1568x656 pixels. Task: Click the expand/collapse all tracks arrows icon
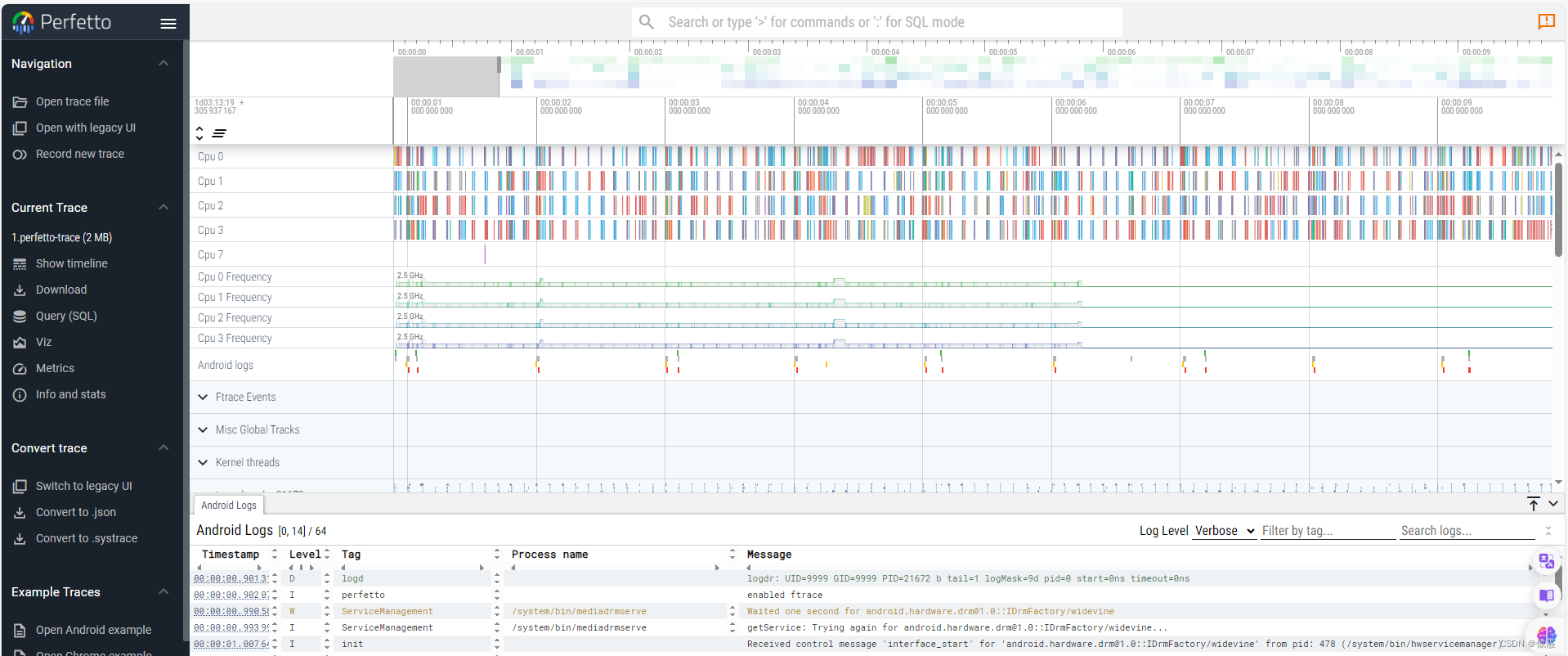pyautogui.click(x=199, y=133)
